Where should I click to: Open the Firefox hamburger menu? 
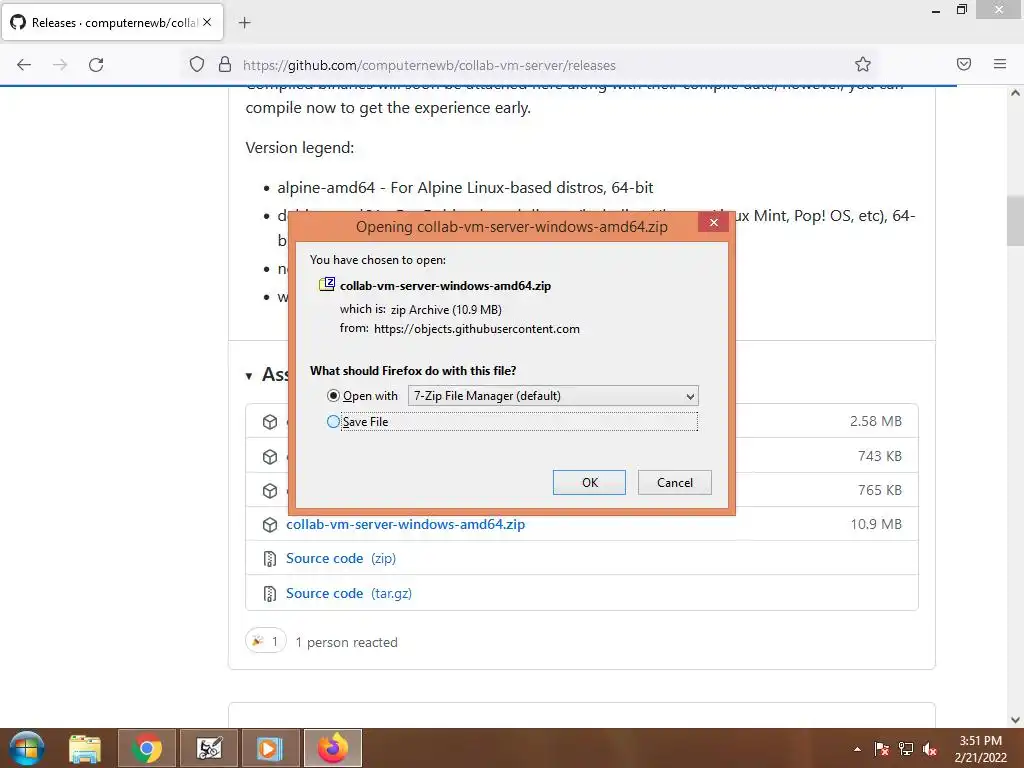pos(1000,64)
